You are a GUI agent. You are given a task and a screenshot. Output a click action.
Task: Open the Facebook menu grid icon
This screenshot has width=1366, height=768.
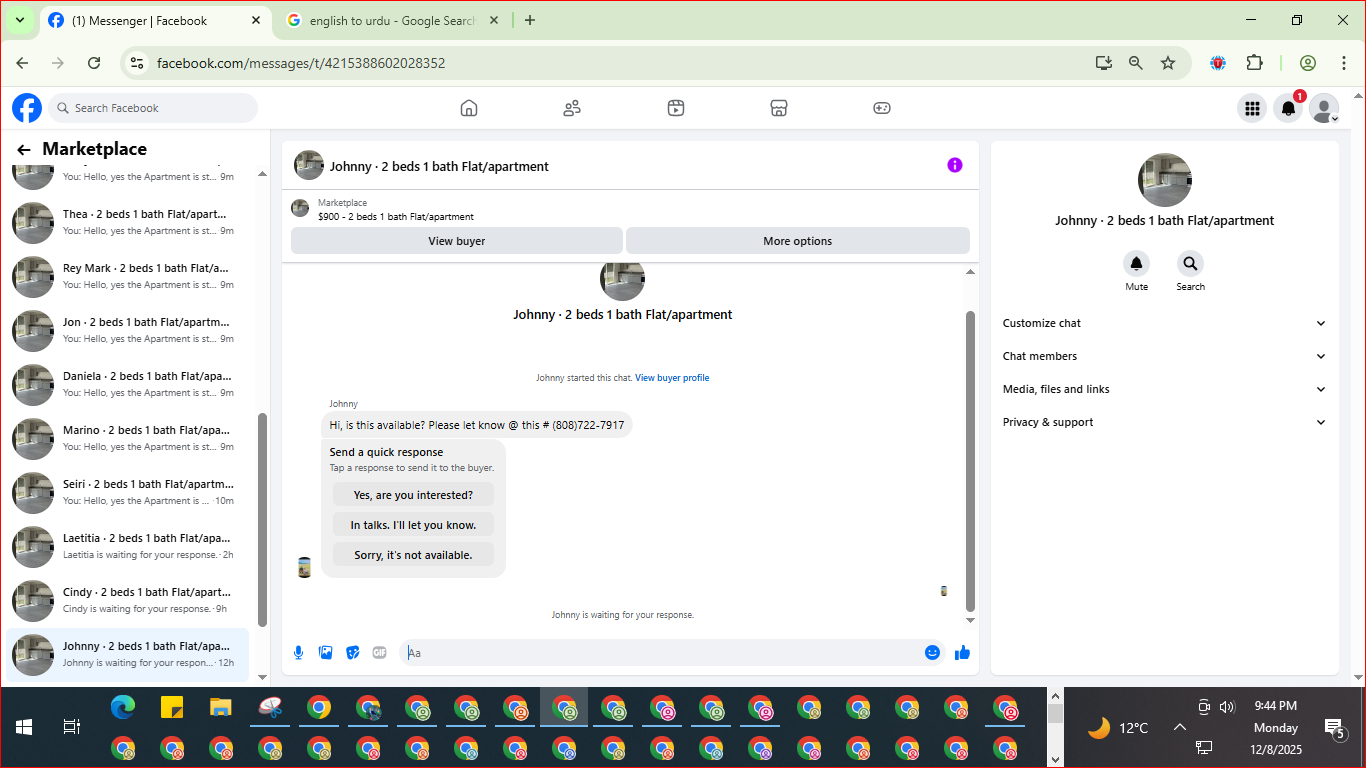coord(1251,108)
